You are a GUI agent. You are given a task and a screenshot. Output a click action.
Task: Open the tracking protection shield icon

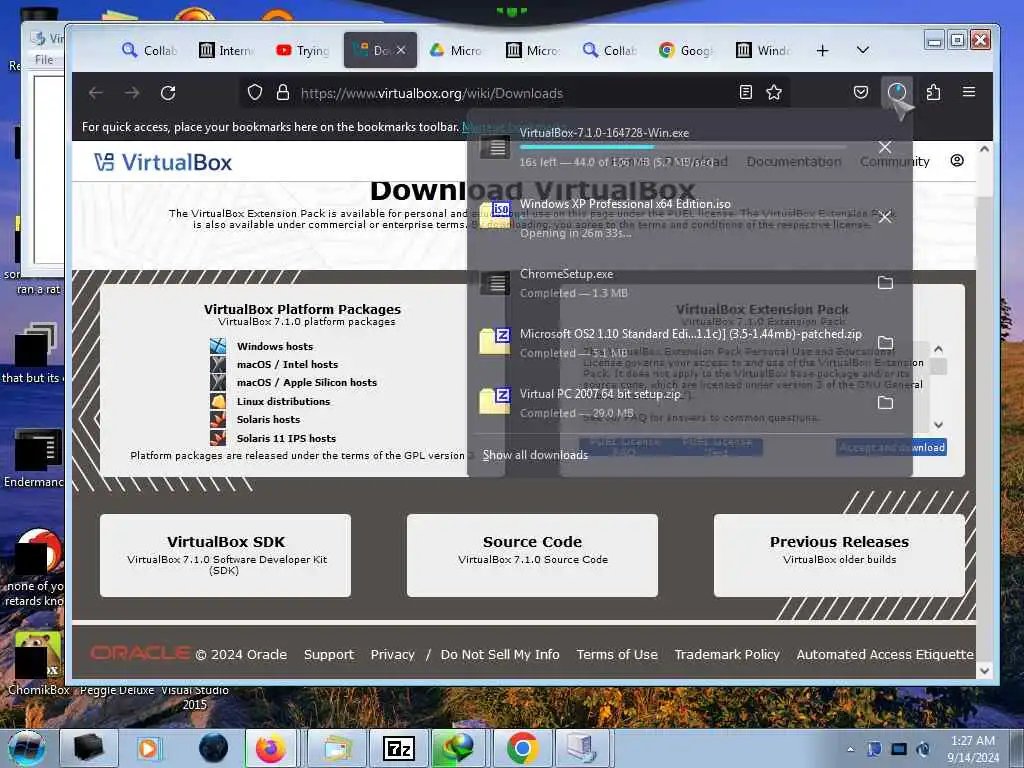click(x=255, y=93)
